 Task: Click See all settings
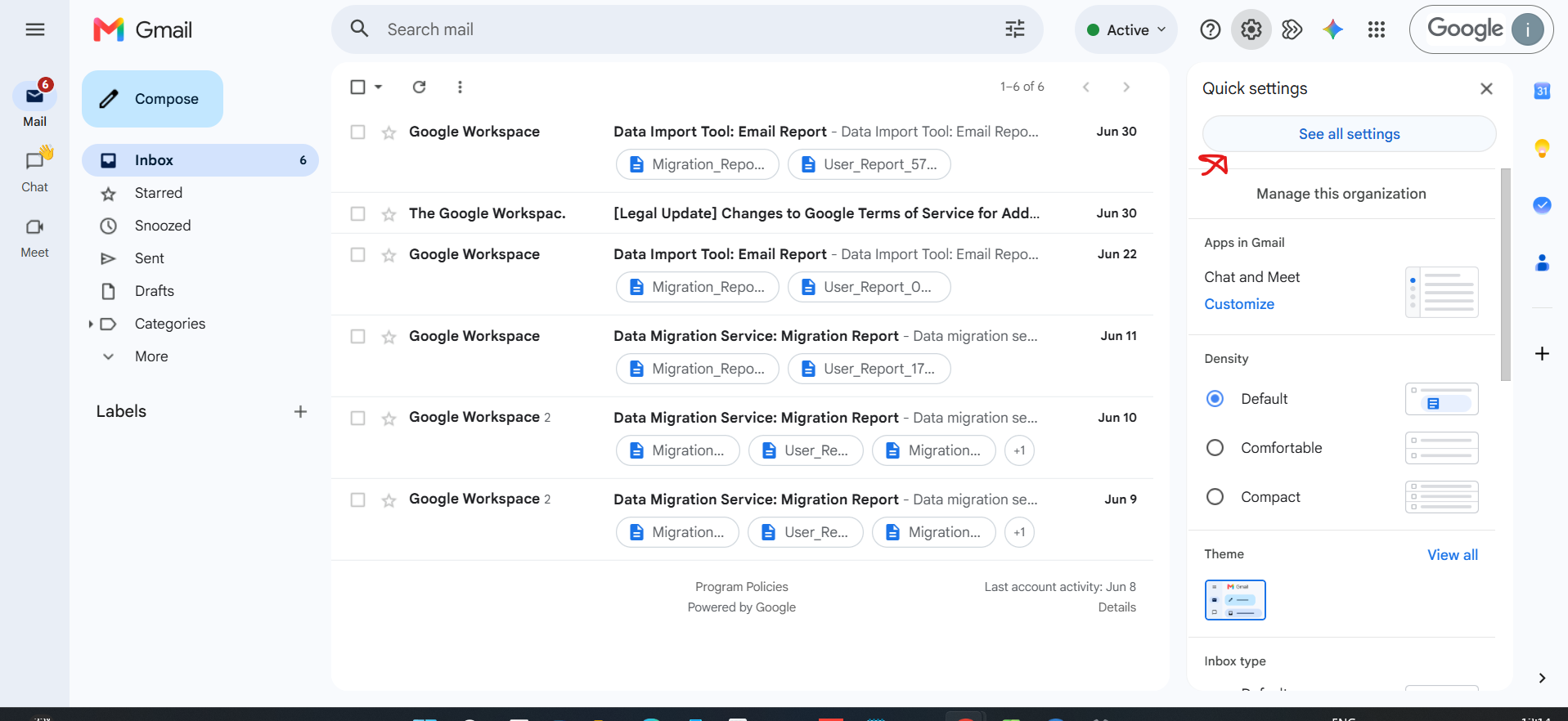point(1349,134)
